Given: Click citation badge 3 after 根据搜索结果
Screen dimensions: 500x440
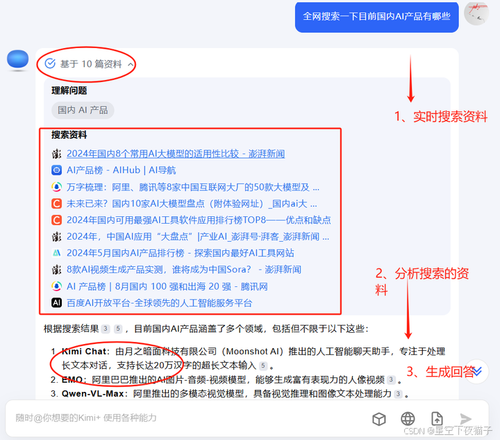Looking at the screenshot, I should [105, 329].
